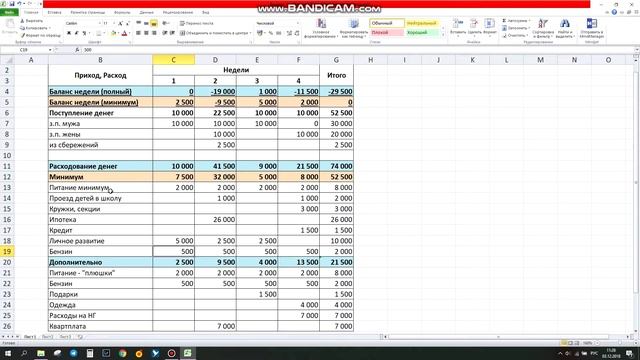Open the Find and Select binoculars menu
This screenshot has width=640, height=360.
[x=565, y=28]
